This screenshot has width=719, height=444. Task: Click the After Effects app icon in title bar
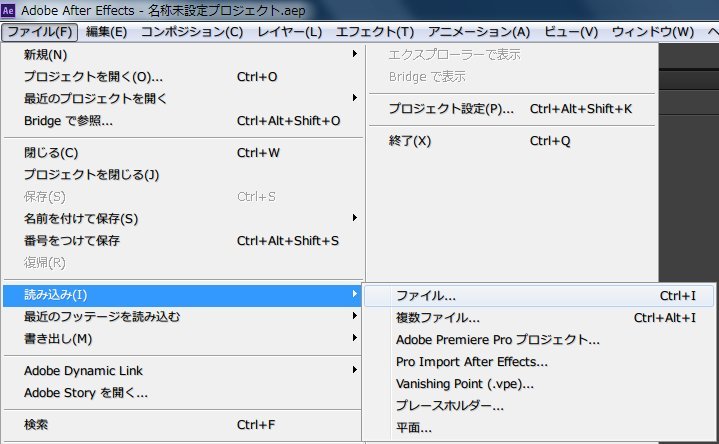(x=10, y=10)
